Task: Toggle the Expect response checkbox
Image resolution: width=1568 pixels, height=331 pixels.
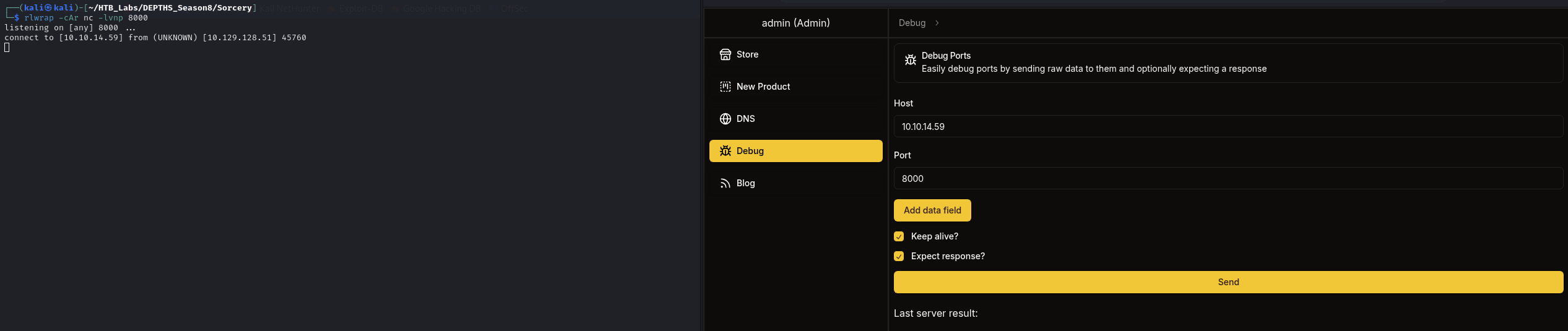Action: pyautogui.click(x=899, y=256)
